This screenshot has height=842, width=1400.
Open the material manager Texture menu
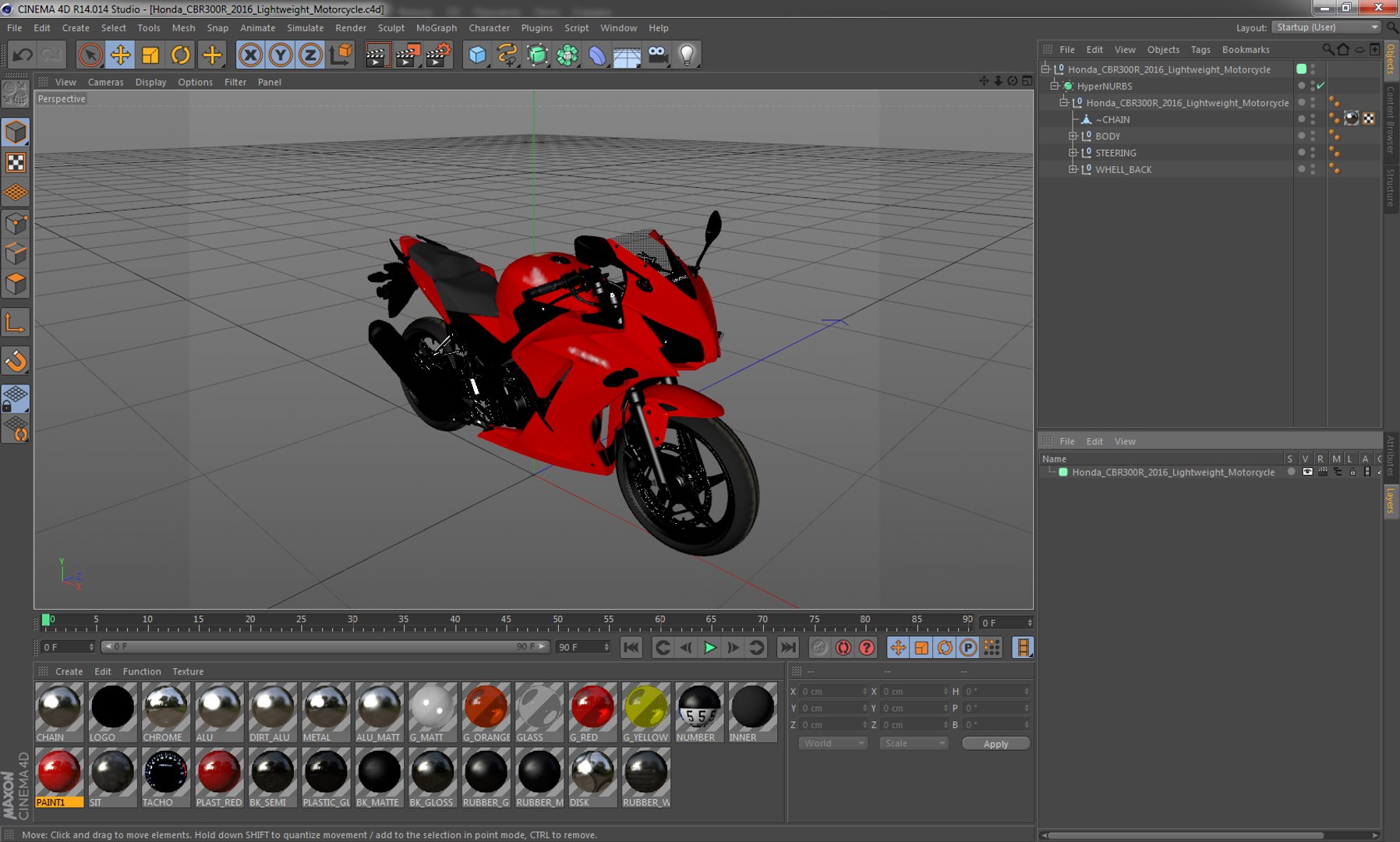pos(188,671)
